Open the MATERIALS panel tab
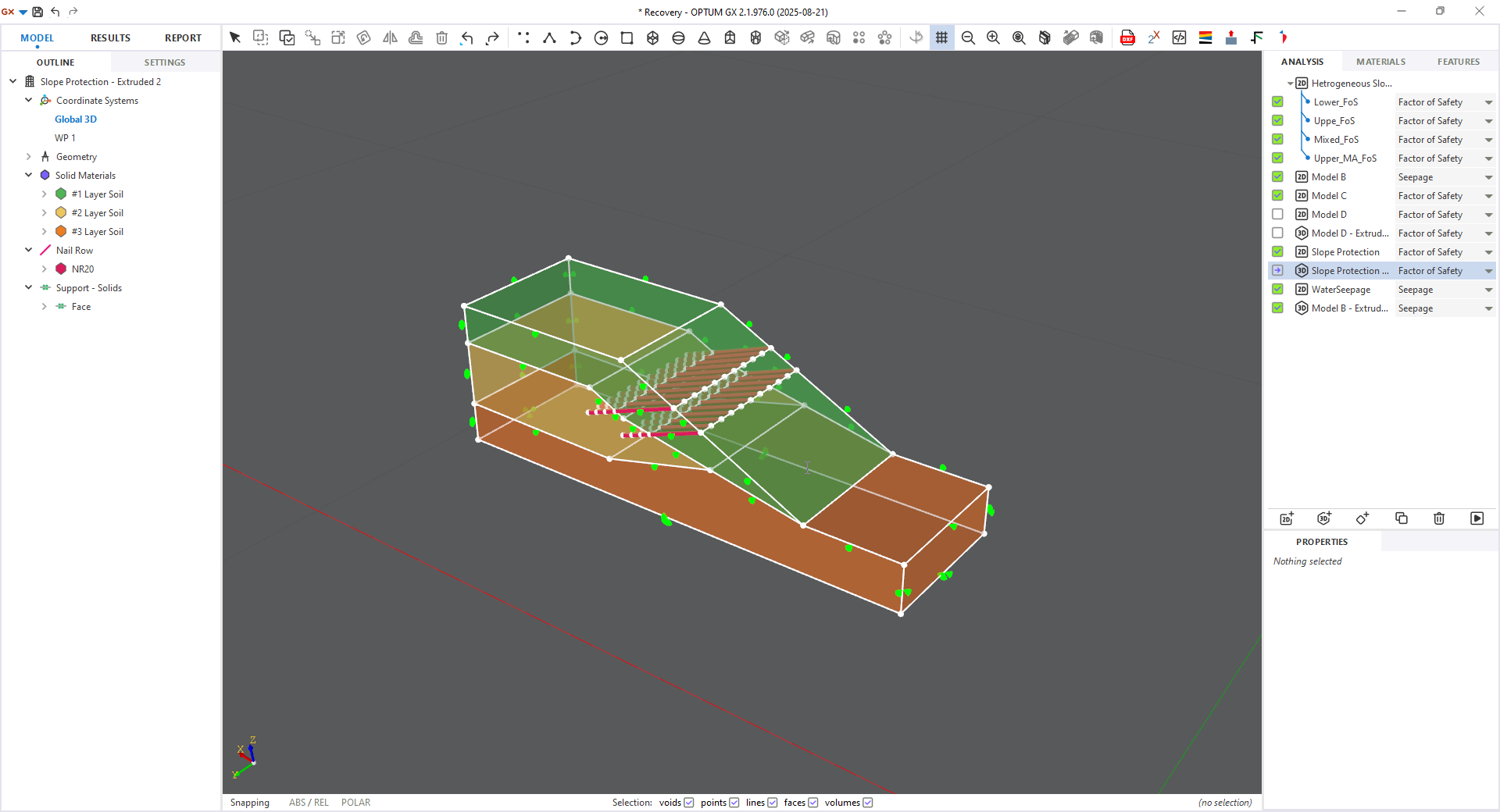Viewport: 1500px width, 812px height. (x=1380, y=62)
